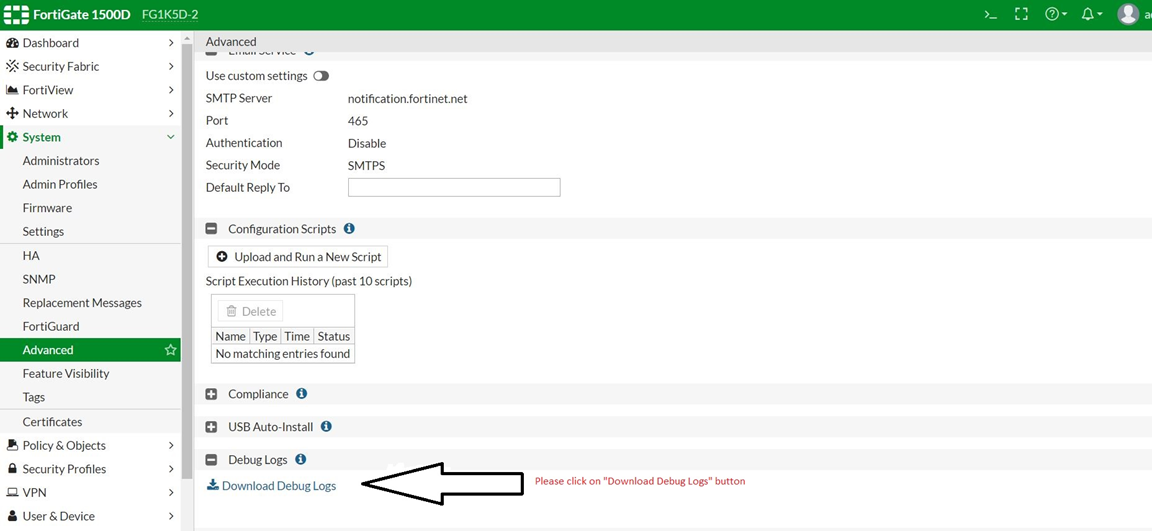Viewport: 1152px width, 531px height.
Task: Click the fullscreen icon in header
Action: (1021, 14)
